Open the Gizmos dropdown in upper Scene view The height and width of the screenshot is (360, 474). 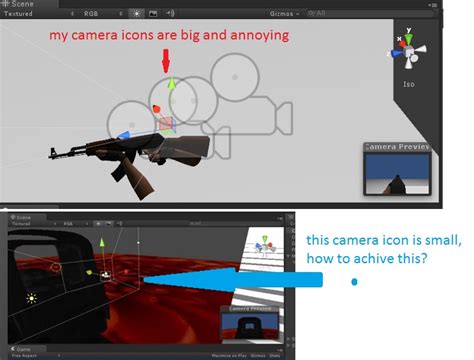284,14
